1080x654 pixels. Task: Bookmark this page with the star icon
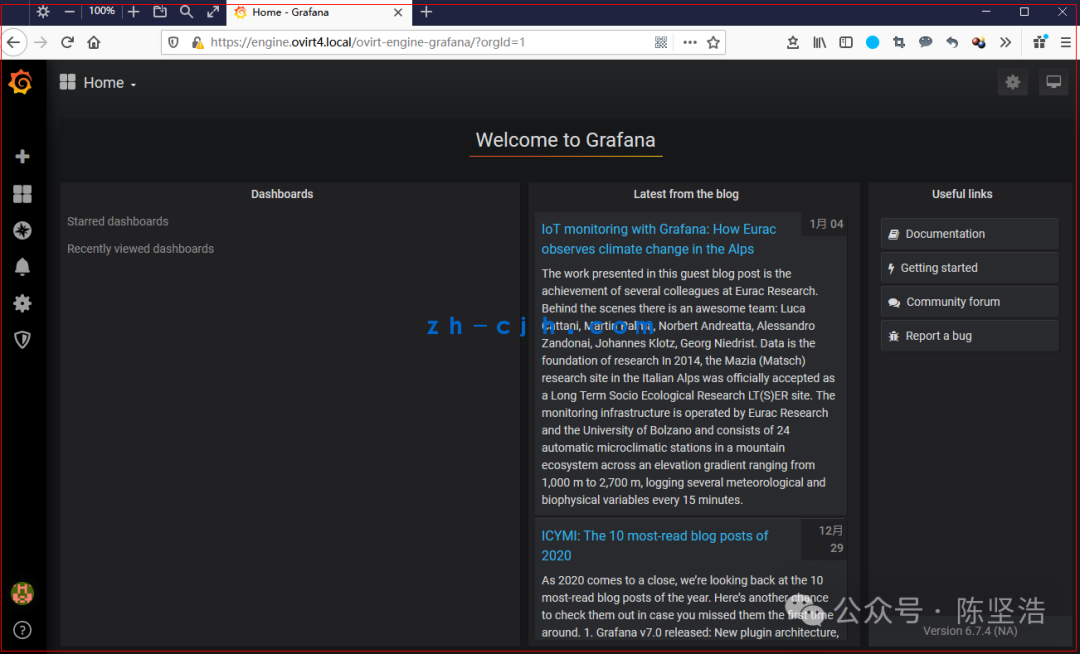coord(714,43)
